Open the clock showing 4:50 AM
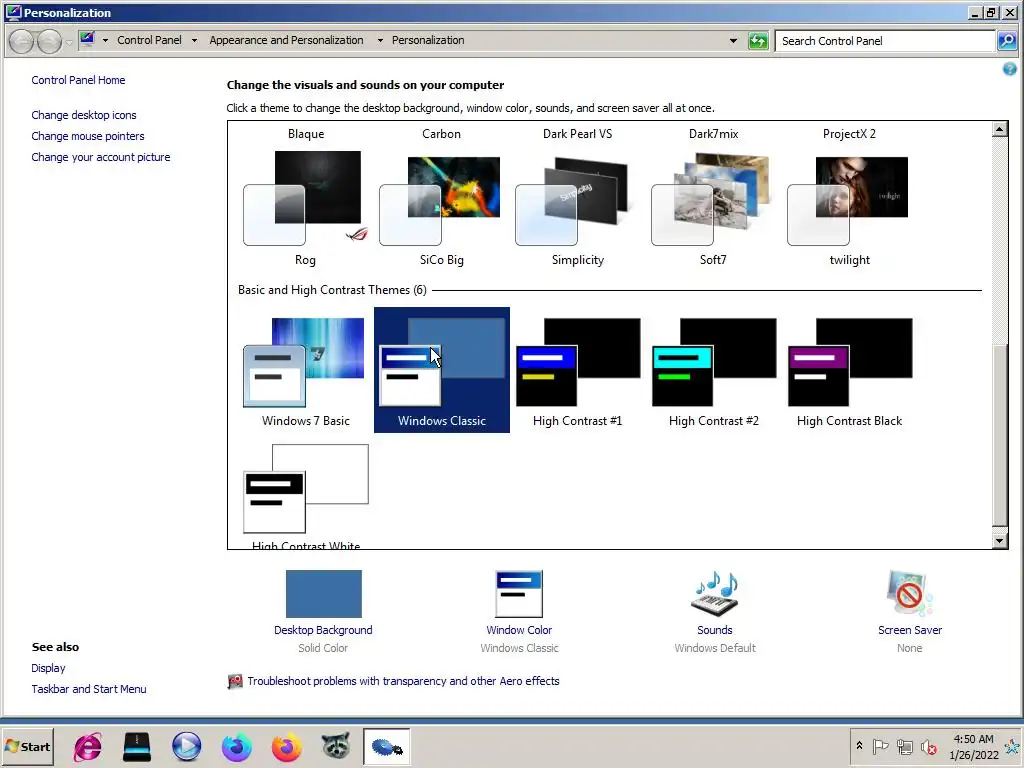The width and height of the screenshot is (1024, 768). [974, 746]
